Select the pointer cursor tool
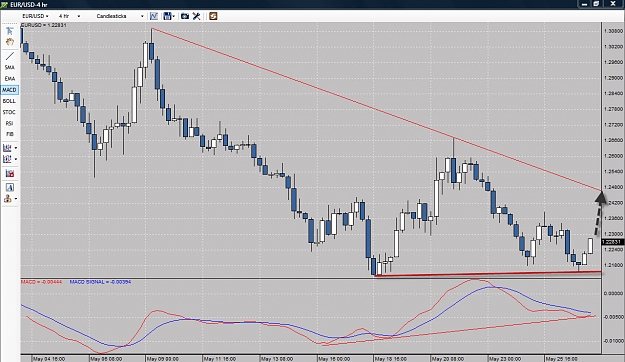 (10, 31)
